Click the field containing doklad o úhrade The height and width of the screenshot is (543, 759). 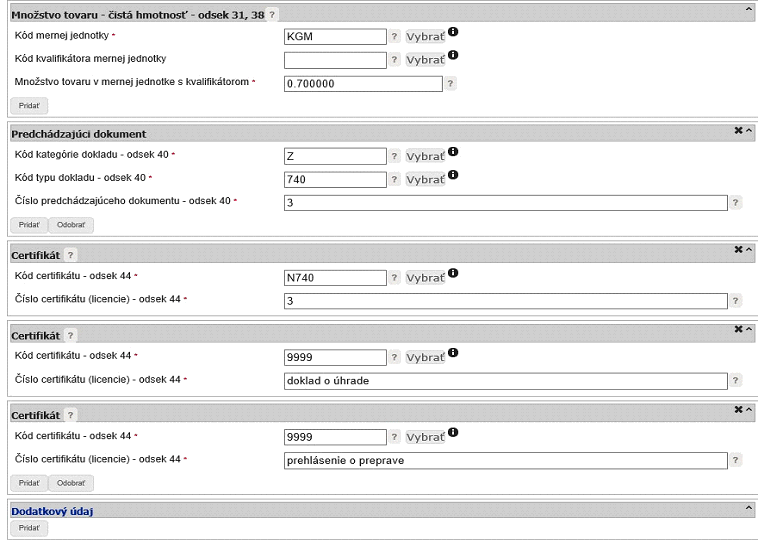(505, 380)
